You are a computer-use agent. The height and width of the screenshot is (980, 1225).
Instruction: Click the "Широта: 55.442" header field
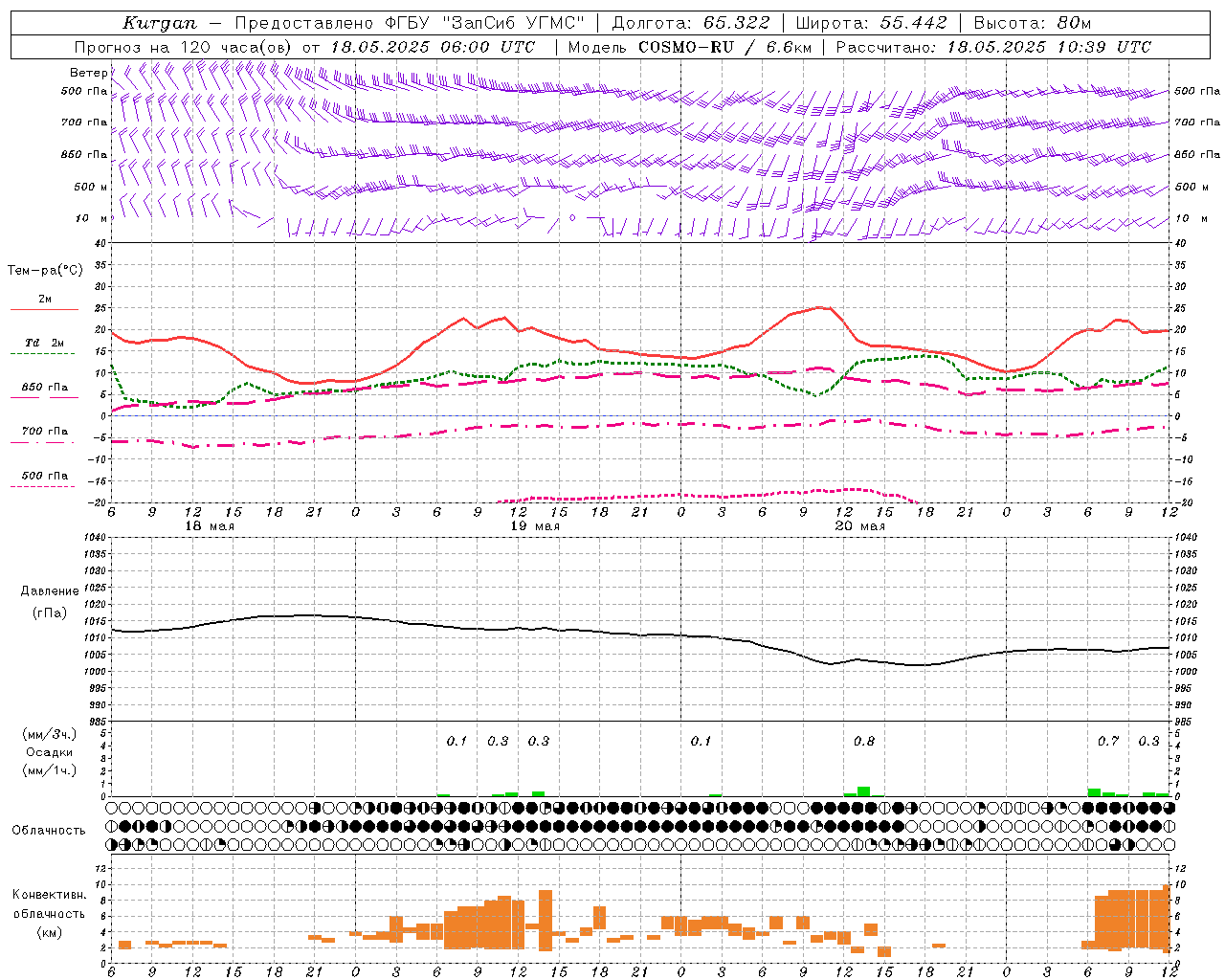coord(872,23)
